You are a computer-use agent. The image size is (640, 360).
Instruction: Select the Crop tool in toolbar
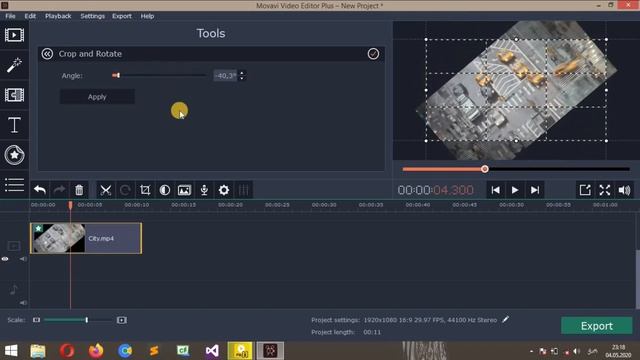[145, 190]
